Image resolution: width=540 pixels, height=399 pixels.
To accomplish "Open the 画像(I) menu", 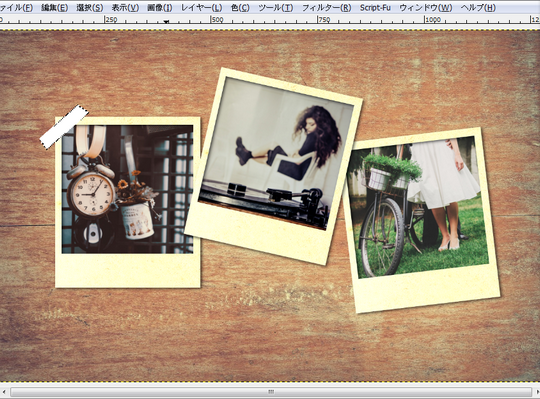I will tap(160, 8).
